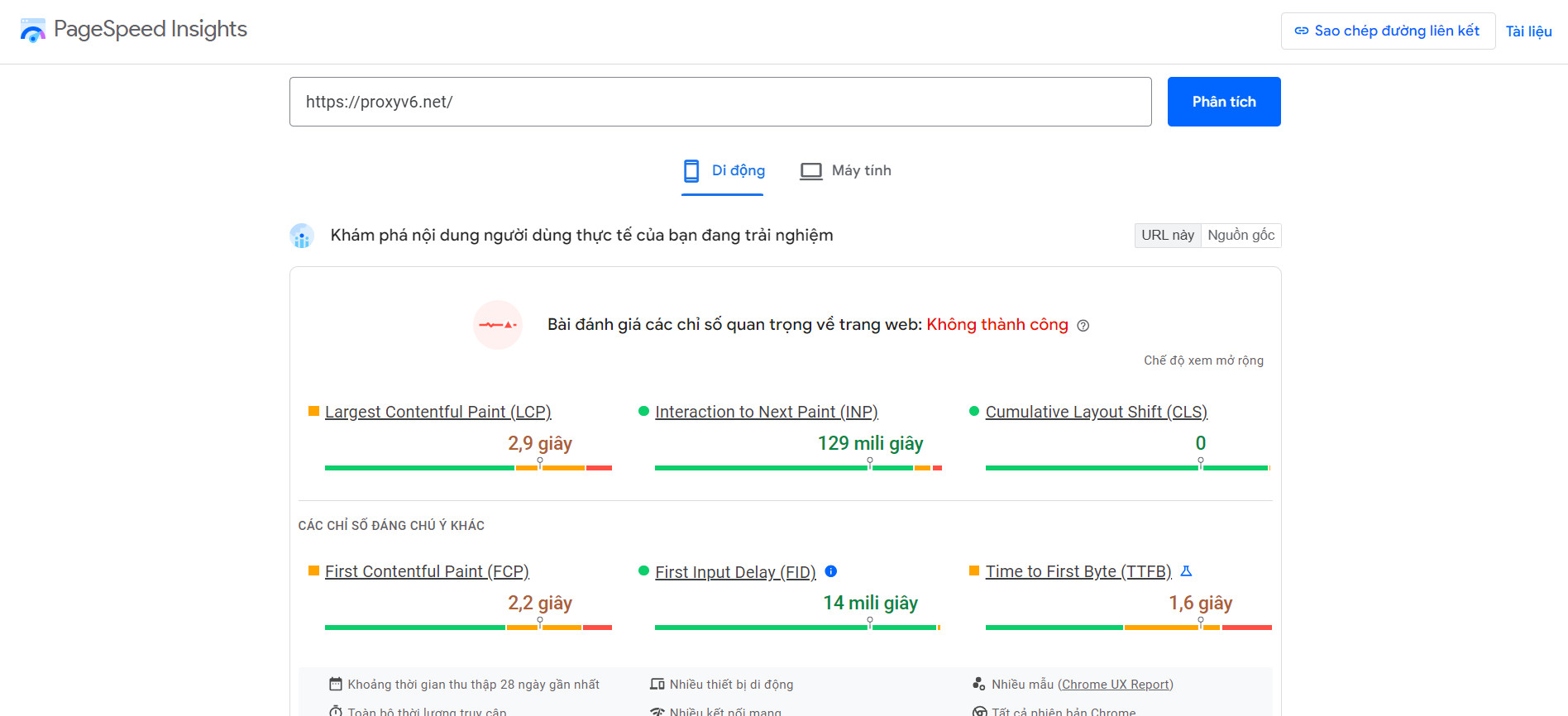Click the mobile phone icon on Di động tab
The image size is (1568, 716).
(x=691, y=170)
